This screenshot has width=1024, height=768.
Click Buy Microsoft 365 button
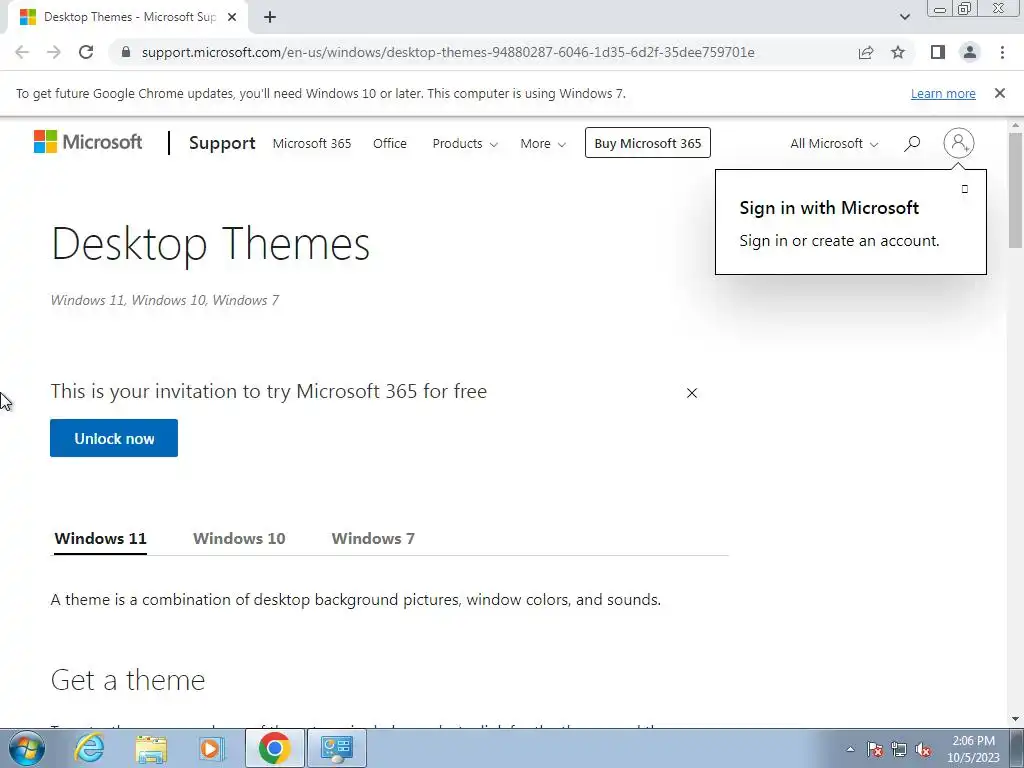pyautogui.click(x=648, y=143)
